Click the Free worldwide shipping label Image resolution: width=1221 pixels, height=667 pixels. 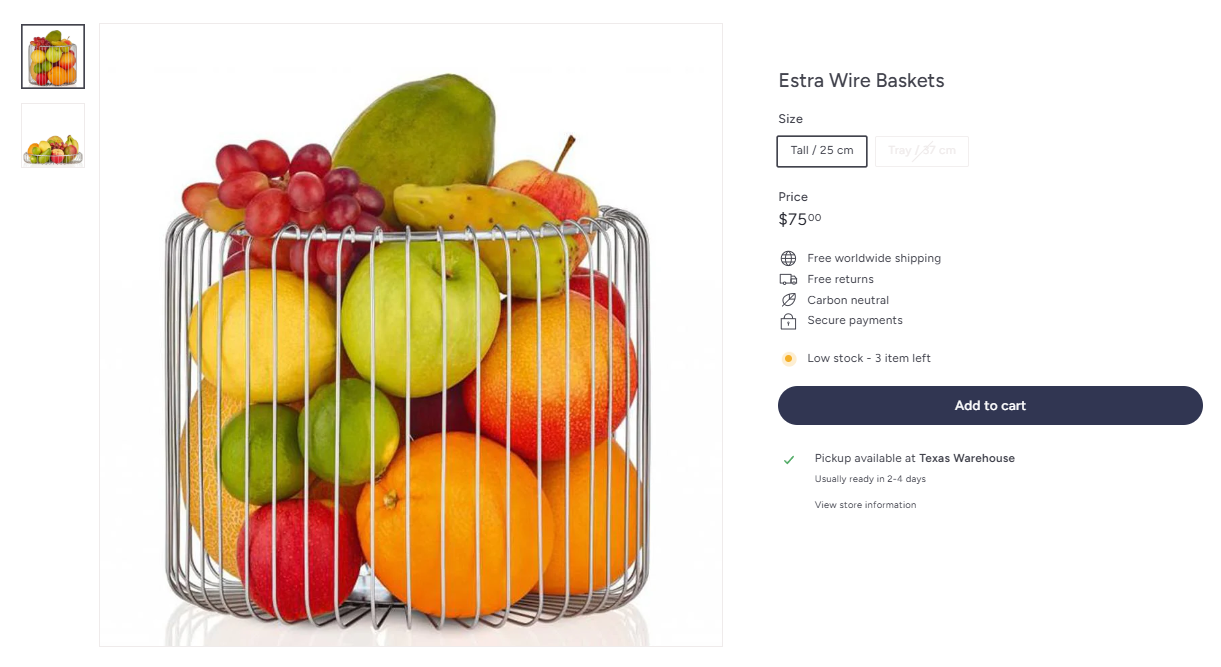tap(874, 258)
